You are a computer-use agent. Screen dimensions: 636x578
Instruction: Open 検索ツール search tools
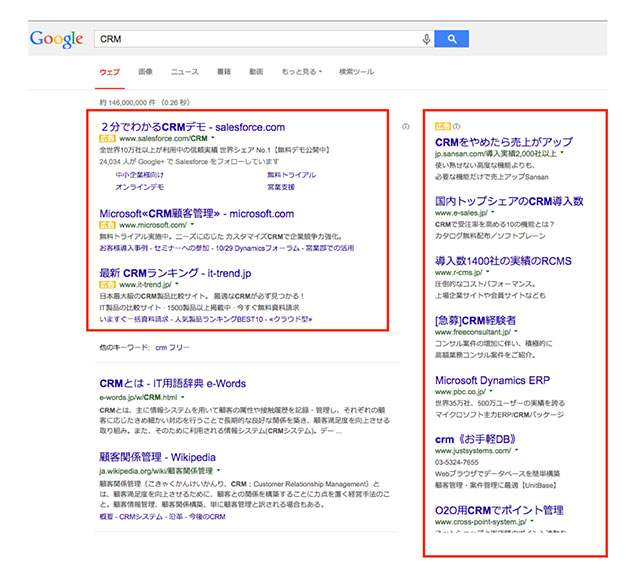coord(356,72)
